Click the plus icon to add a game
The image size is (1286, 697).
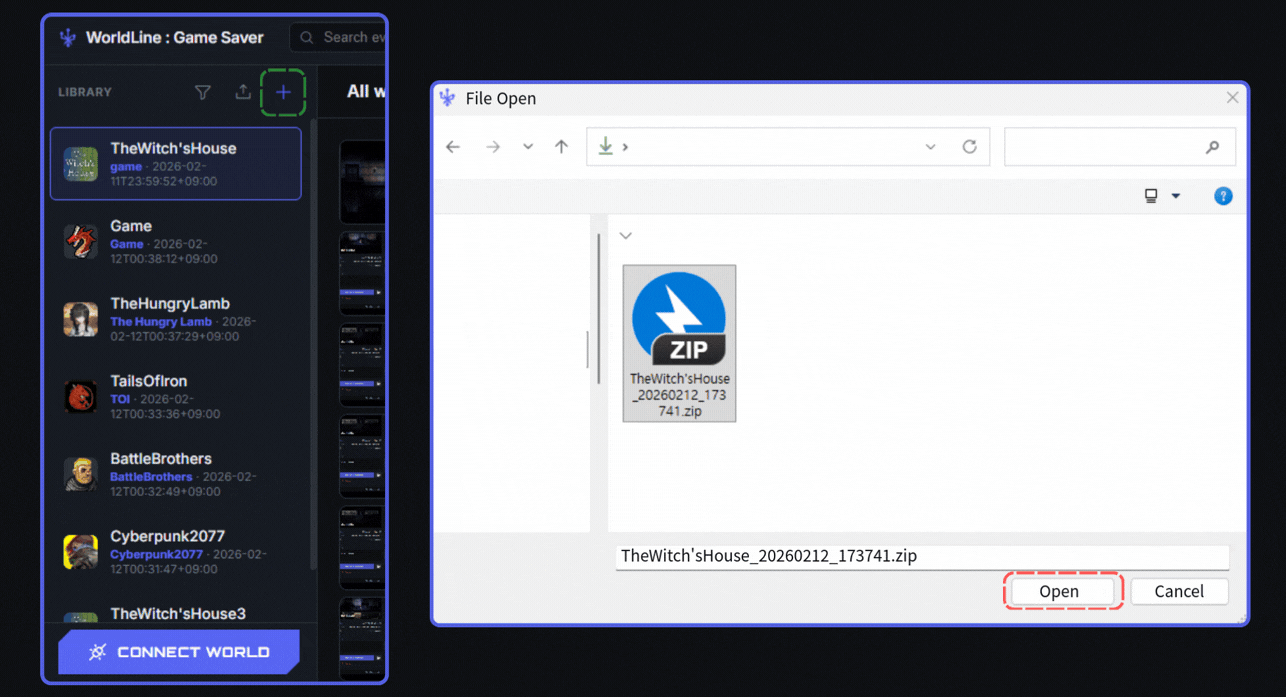(x=283, y=92)
